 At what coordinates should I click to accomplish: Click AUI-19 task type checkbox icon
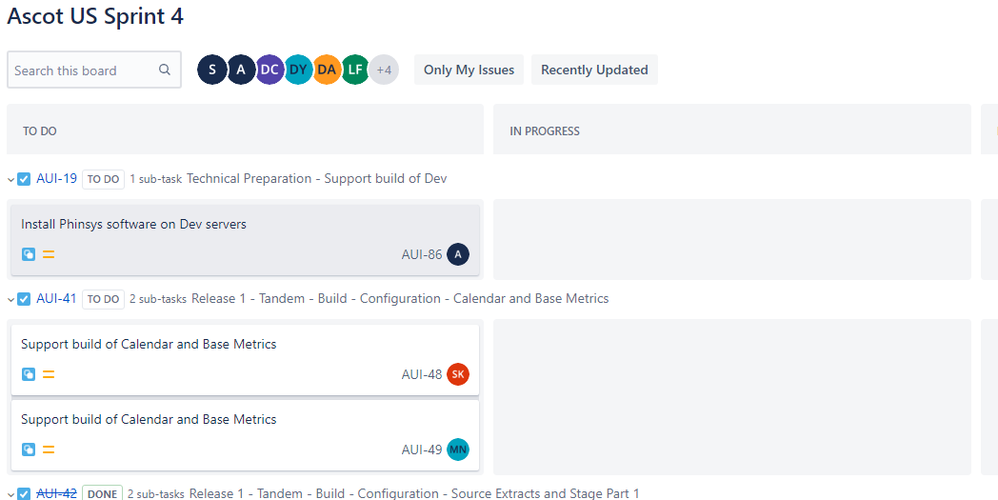coord(24,179)
